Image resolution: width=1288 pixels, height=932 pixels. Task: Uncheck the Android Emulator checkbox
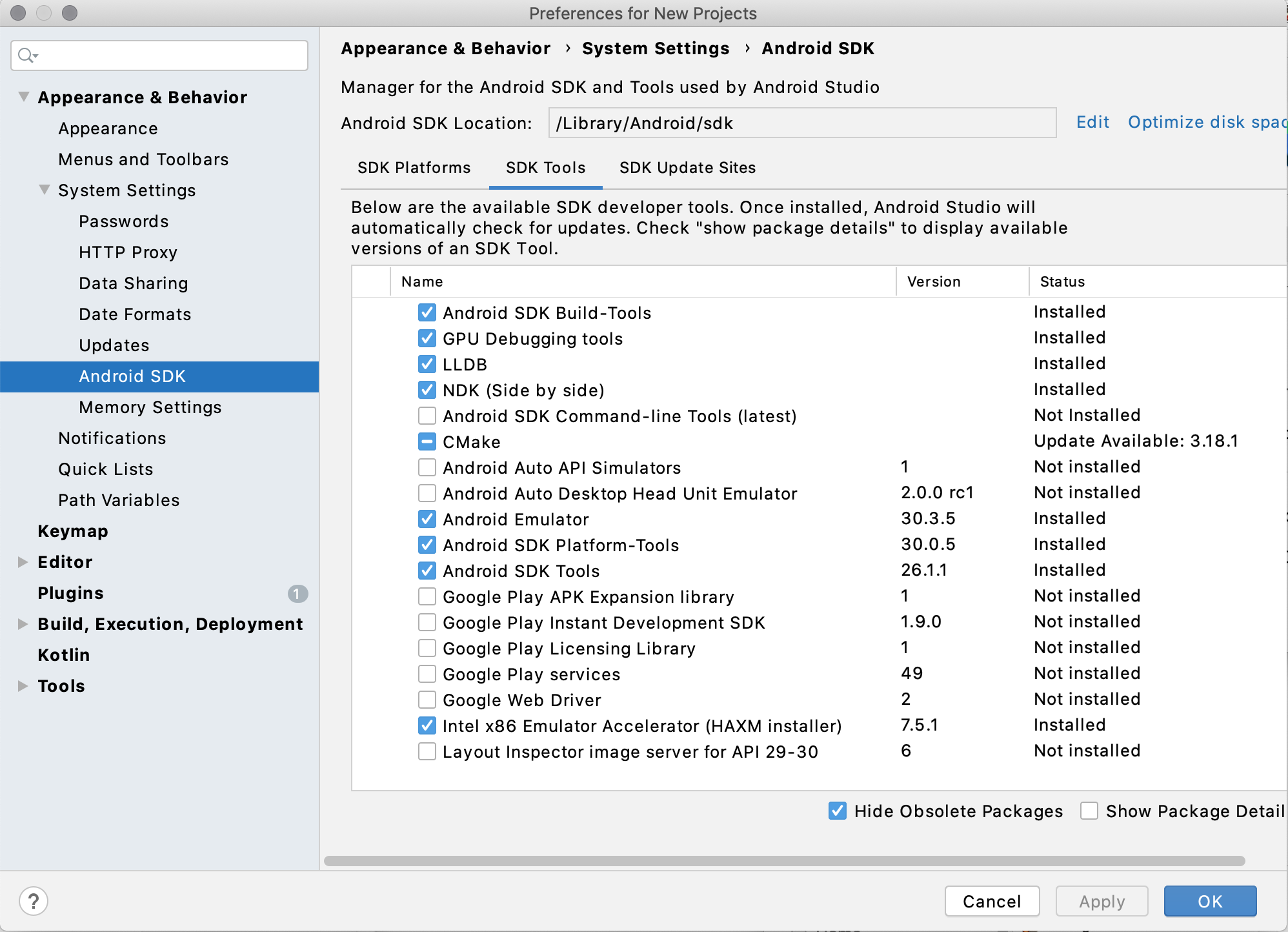point(427,519)
